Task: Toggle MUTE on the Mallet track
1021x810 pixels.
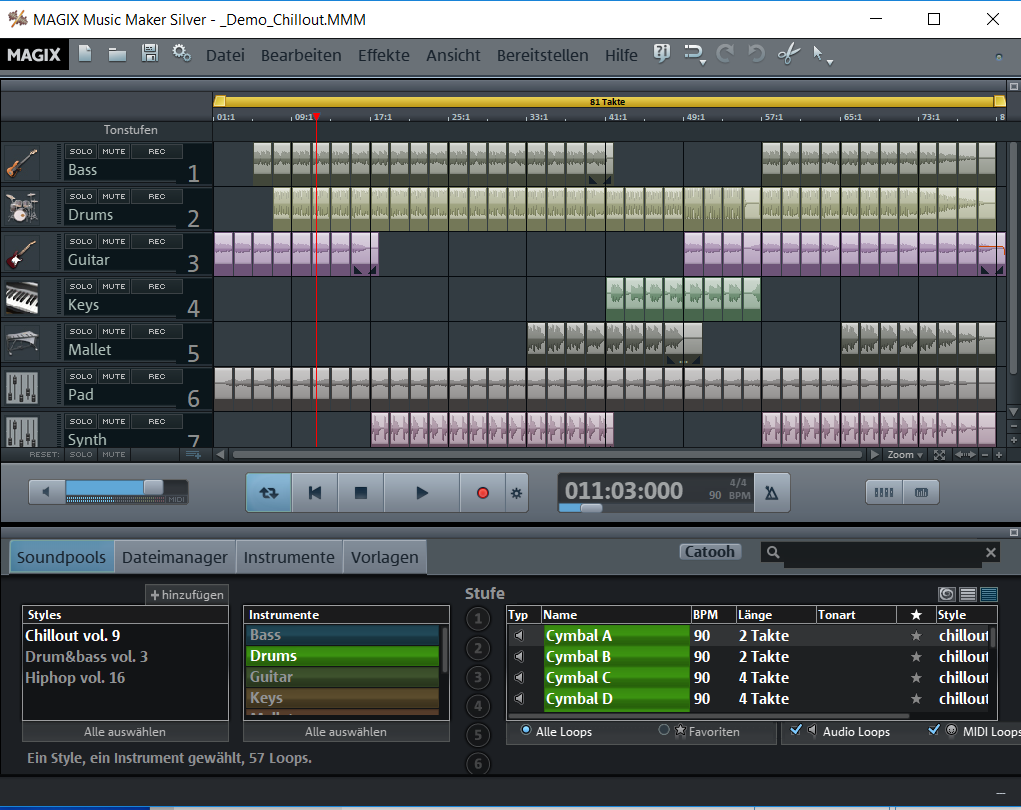Action: coord(114,331)
